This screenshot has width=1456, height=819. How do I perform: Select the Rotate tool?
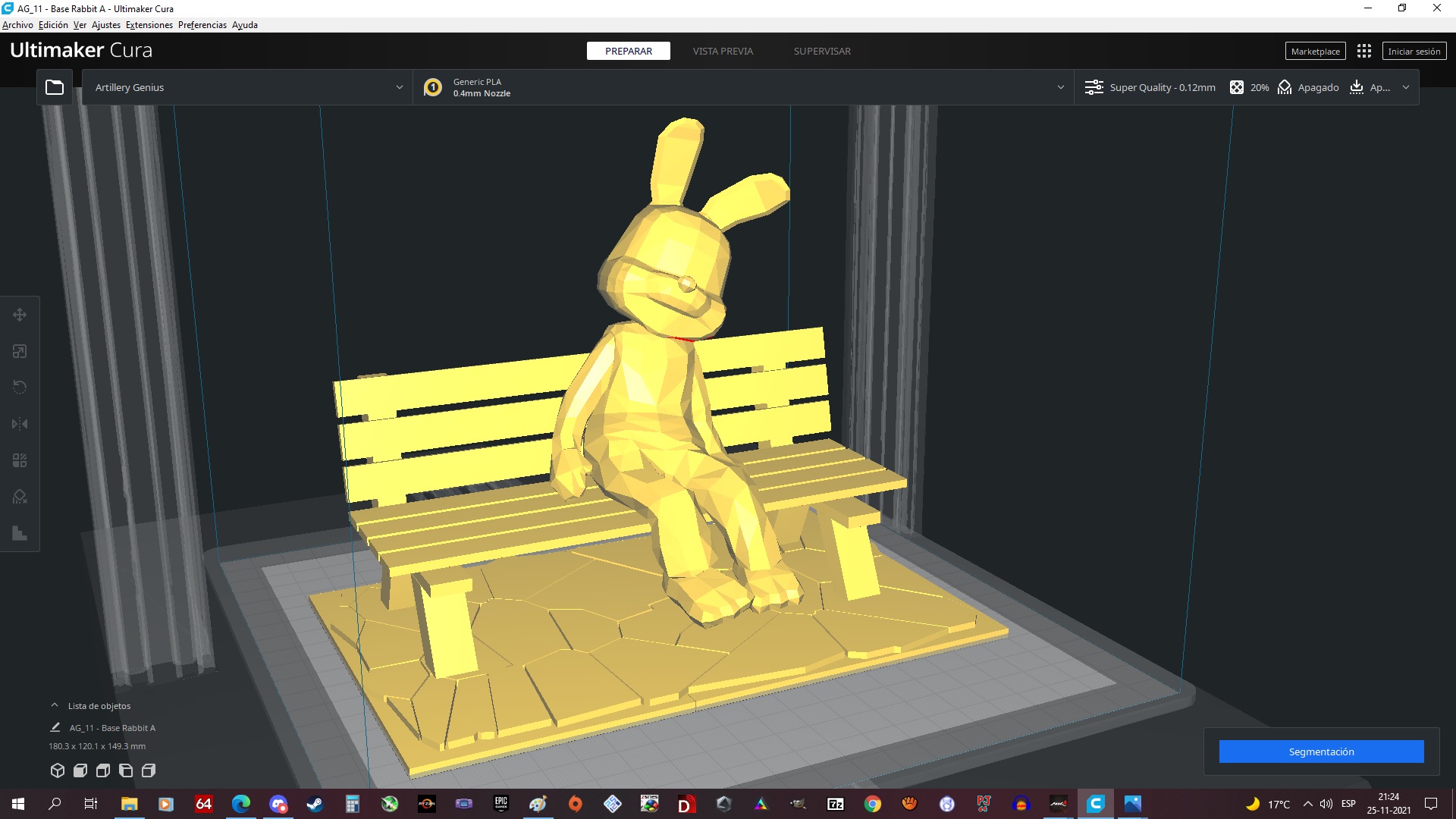[x=20, y=388]
